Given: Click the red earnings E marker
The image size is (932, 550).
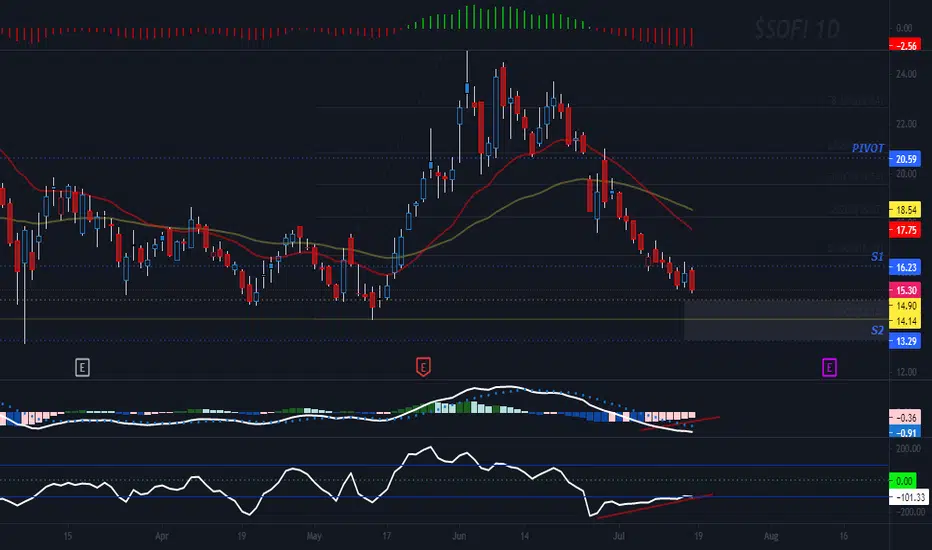Looking at the screenshot, I should click(x=423, y=367).
